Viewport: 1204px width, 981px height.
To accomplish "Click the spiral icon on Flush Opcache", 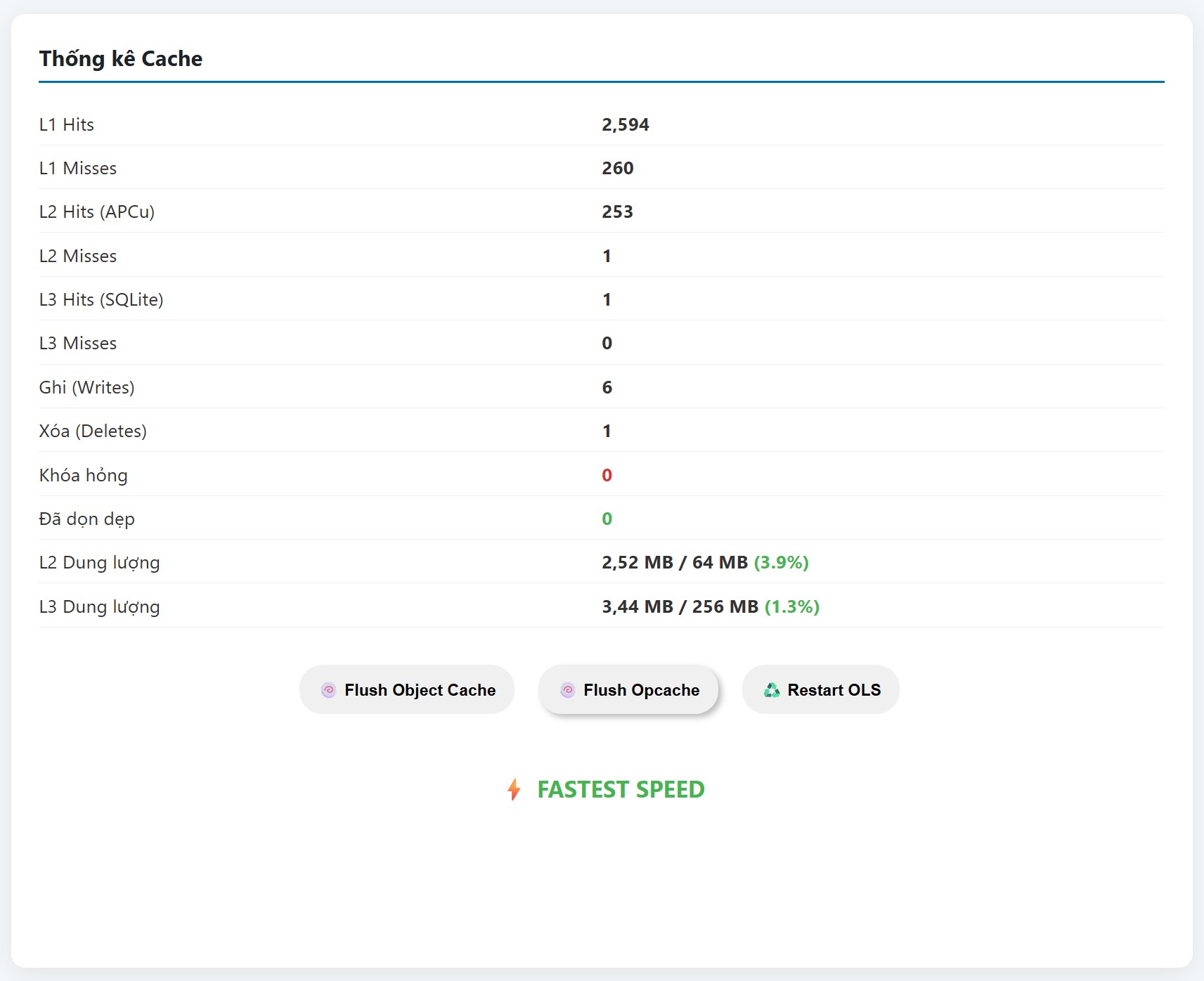I will [567, 689].
